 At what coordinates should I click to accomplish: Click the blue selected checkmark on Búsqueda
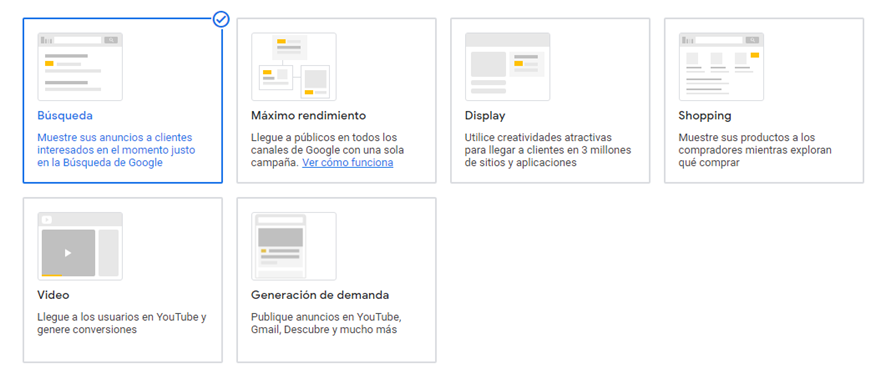point(221,19)
